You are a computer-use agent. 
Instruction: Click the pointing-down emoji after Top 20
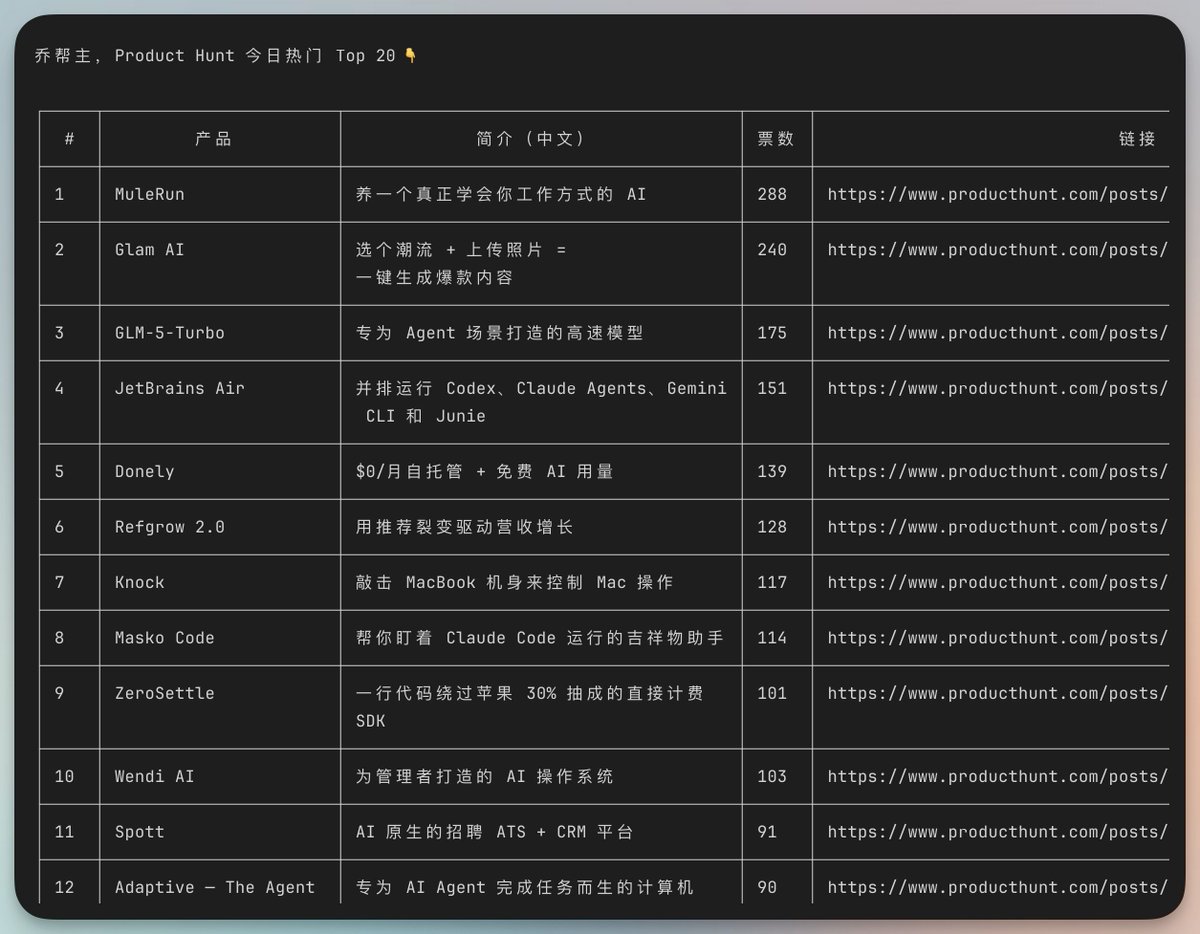pyautogui.click(x=410, y=56)
